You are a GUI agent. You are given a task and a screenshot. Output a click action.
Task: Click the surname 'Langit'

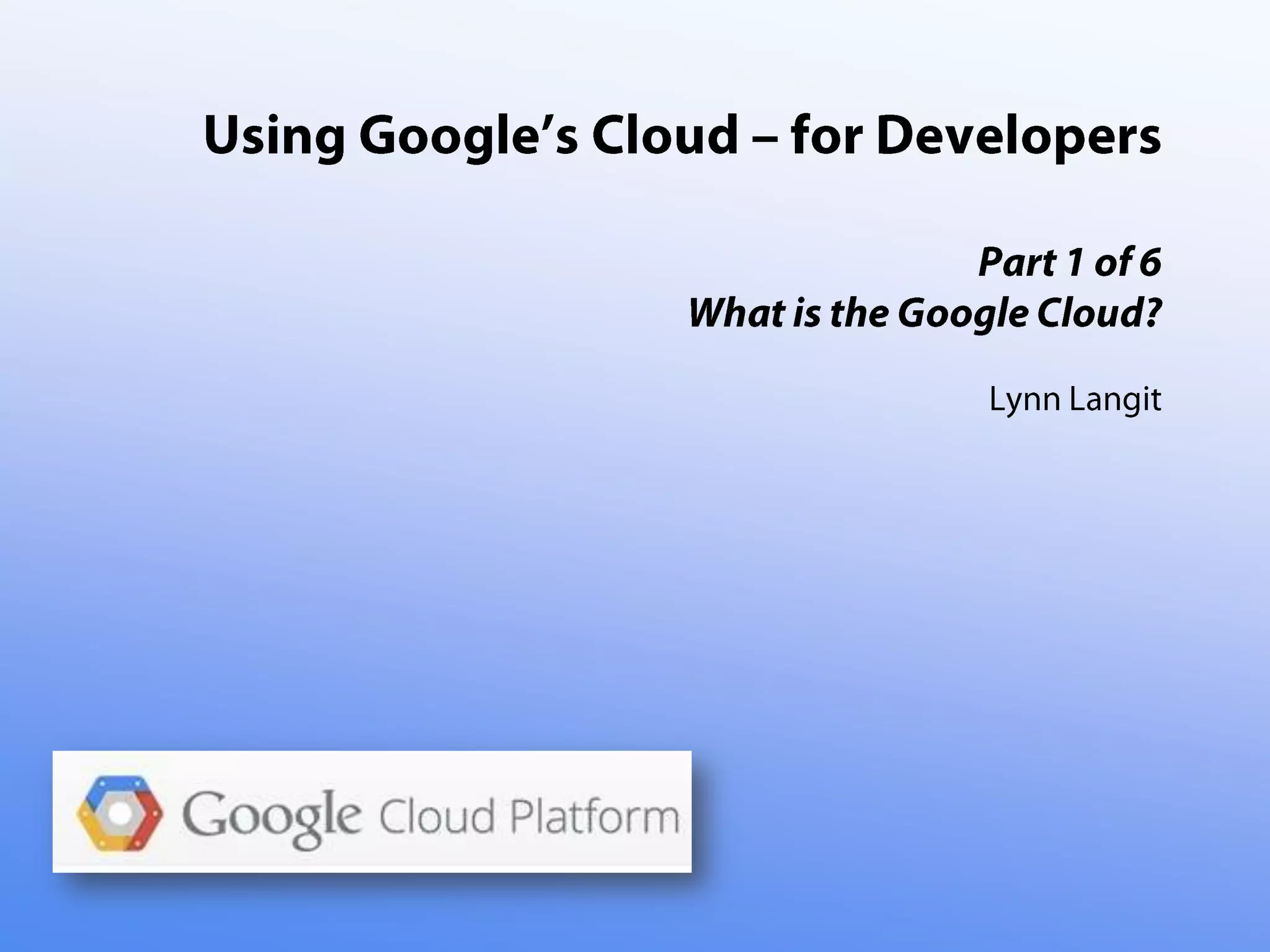(x=1115, y=400)
